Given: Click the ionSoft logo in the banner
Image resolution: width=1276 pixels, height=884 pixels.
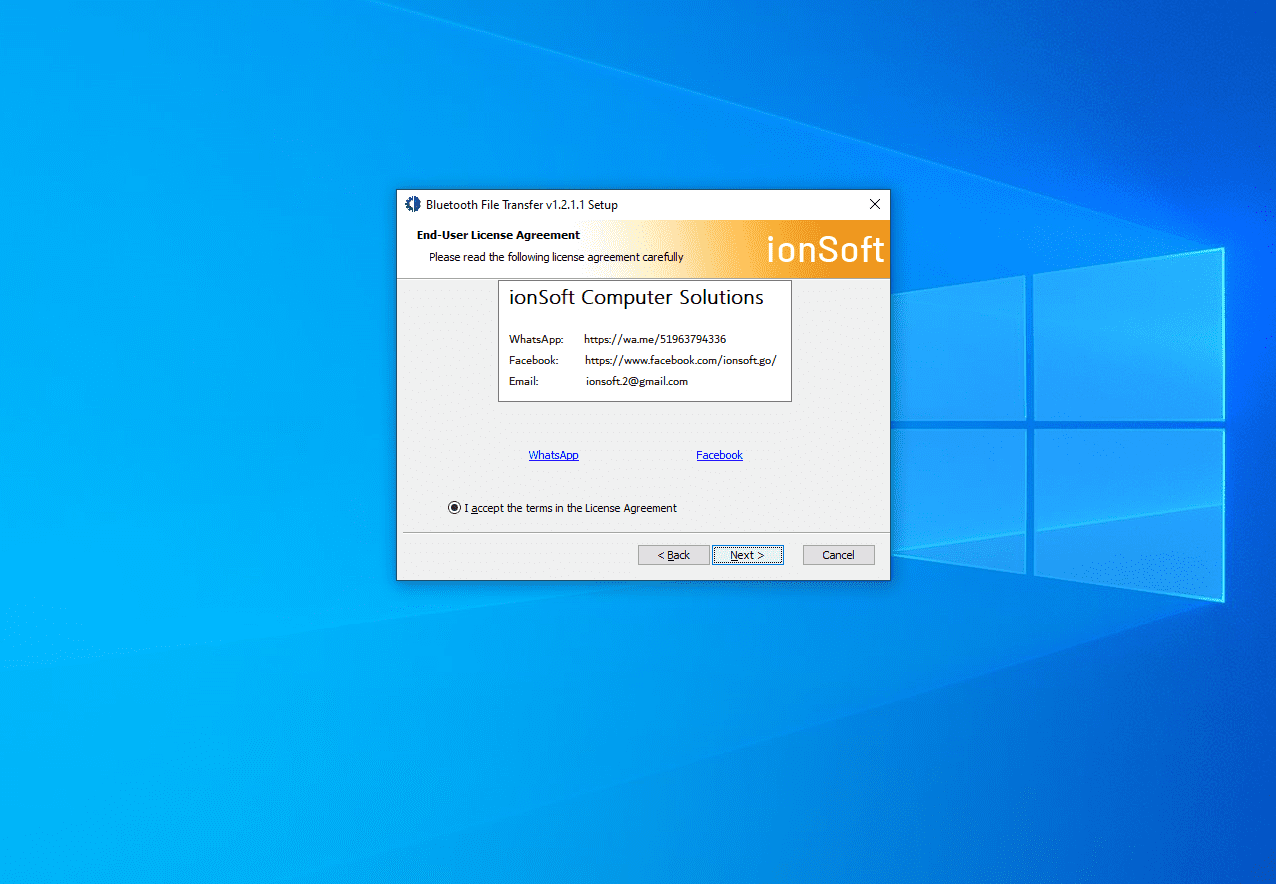Looking at the screenshot, I should point(825,249).
